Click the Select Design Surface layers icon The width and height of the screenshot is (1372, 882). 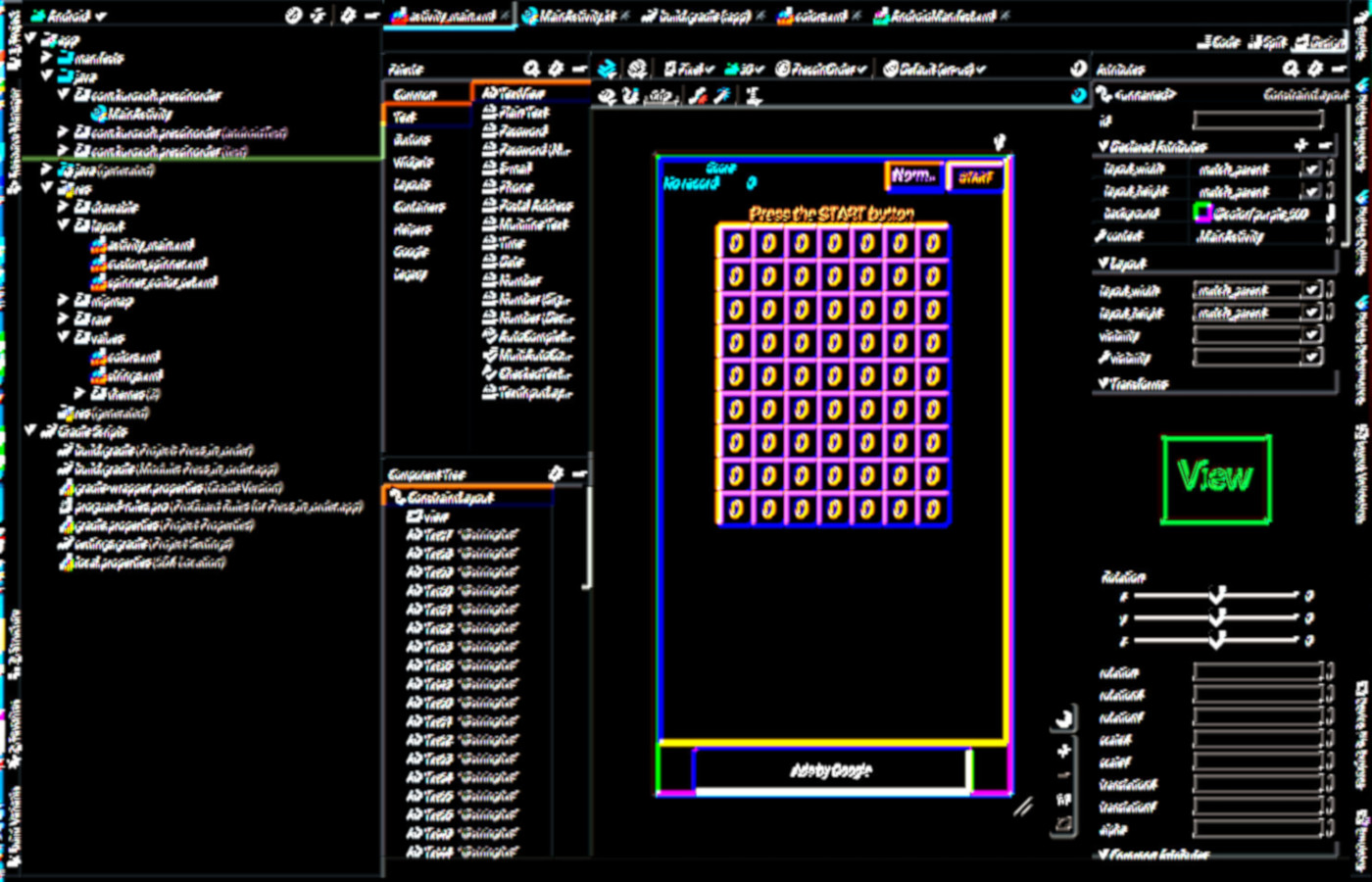[x=608, y=70]
